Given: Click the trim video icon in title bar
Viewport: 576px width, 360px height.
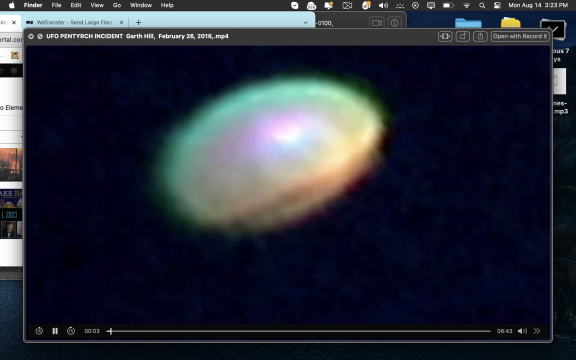Looking at the screenshot, I should pyautogui.click(x=445, y=36).
